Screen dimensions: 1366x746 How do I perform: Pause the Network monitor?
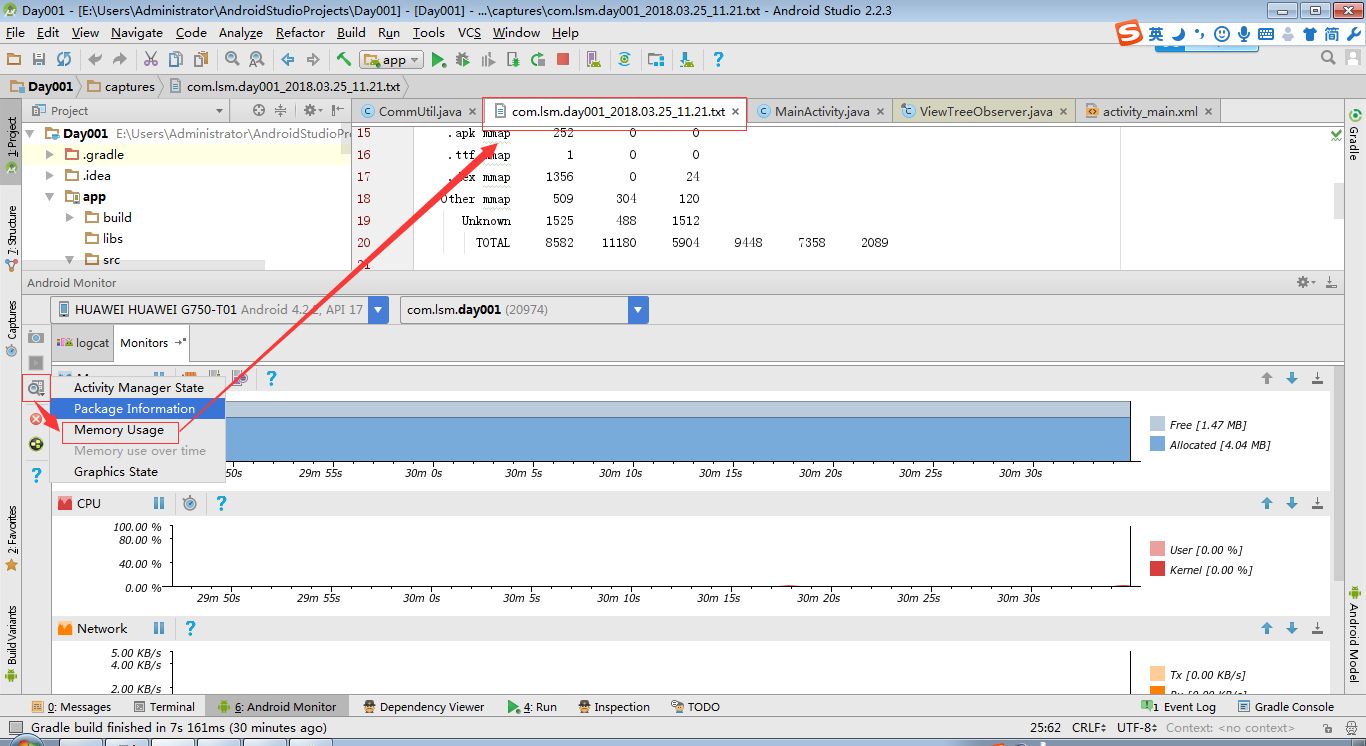point(159,628)
